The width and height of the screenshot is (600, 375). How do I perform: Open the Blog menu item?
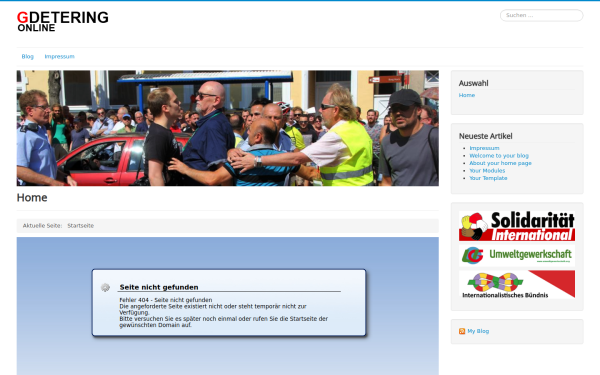[x=28, y=57]
